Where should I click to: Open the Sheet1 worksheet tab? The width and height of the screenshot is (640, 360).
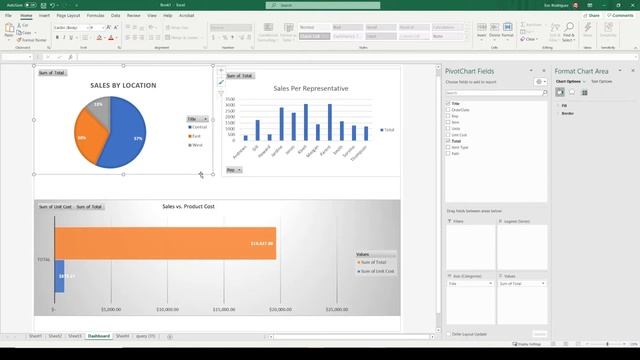click(35, 336)
